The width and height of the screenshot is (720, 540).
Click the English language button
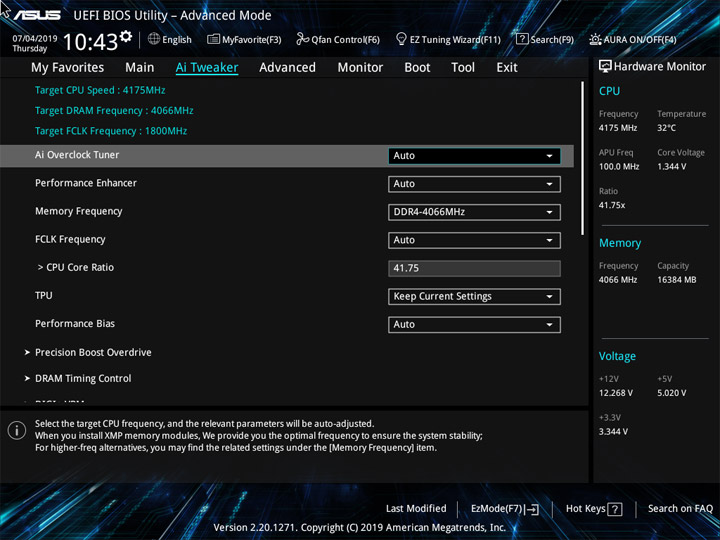pos(177,39)
